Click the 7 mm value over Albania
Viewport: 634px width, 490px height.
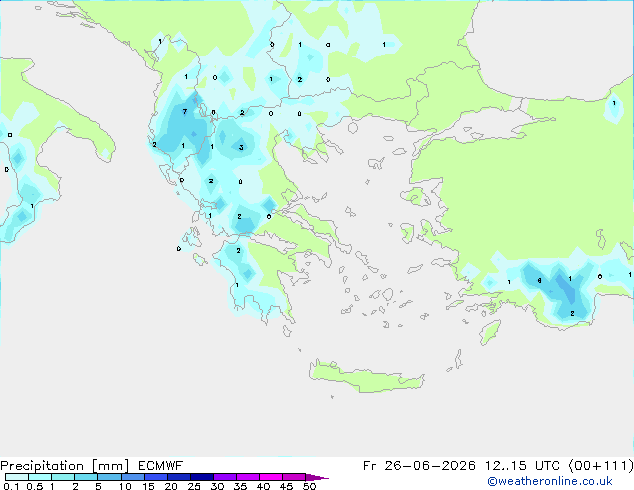tap(185, 112)
